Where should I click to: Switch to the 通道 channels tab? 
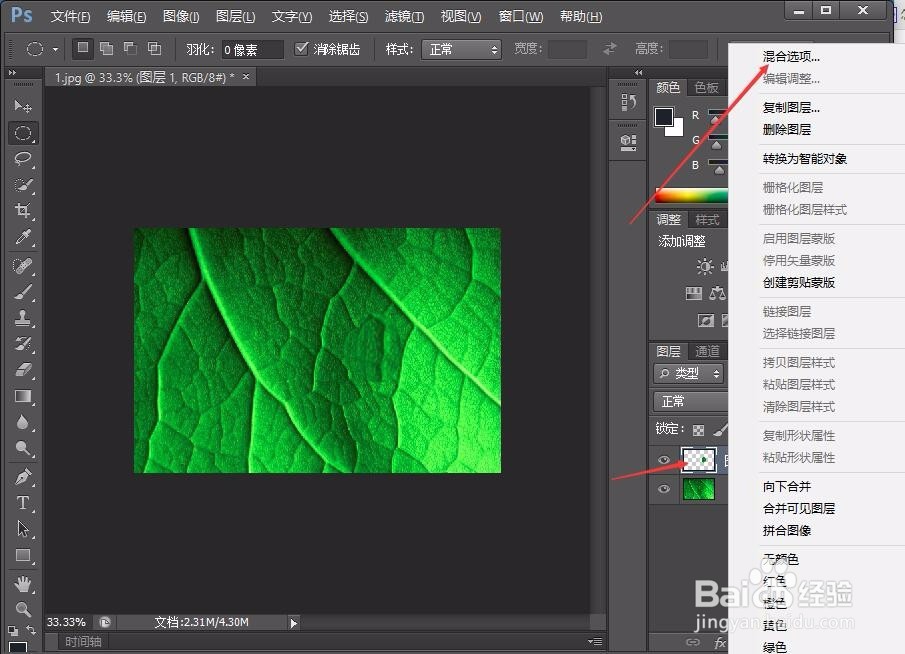[x=707, y=350]
